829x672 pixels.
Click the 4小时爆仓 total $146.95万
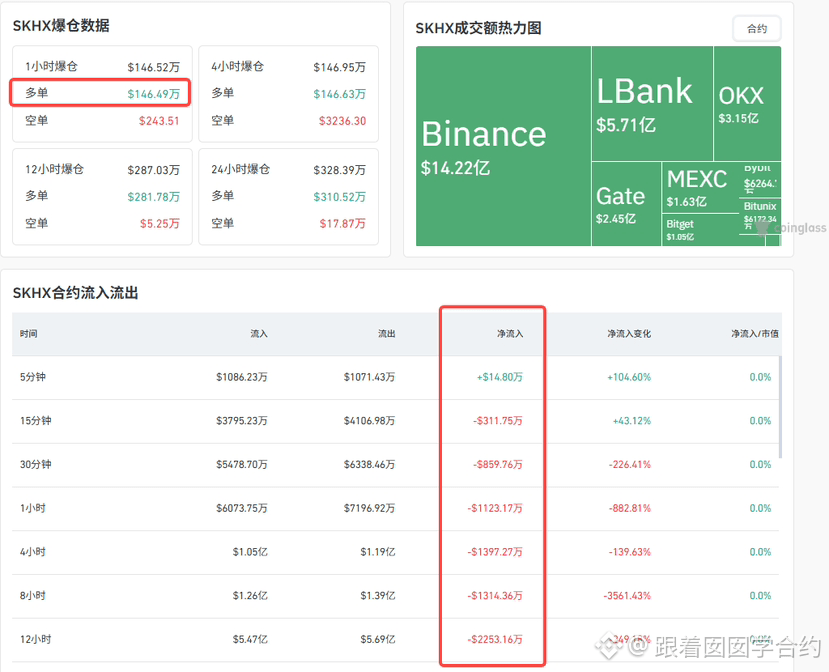(x=339, y=67)
